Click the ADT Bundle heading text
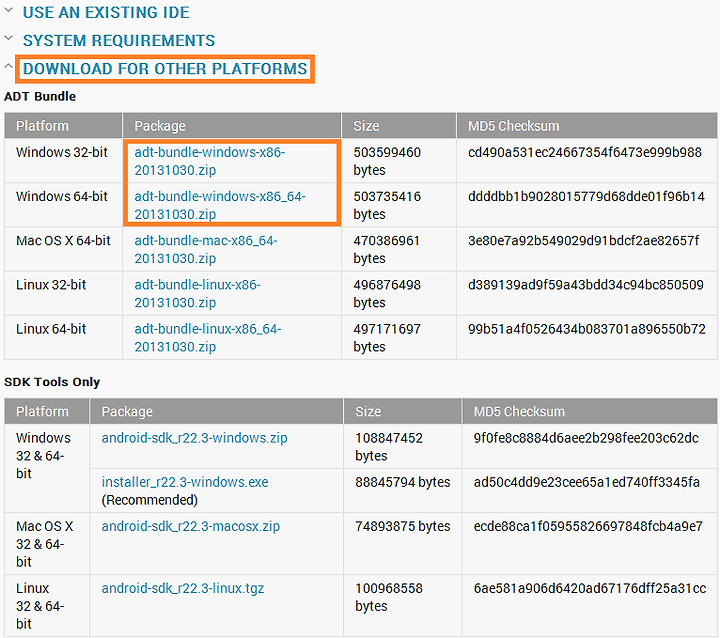The height and width of the screenshot is (638, 720). click(40, 96)
